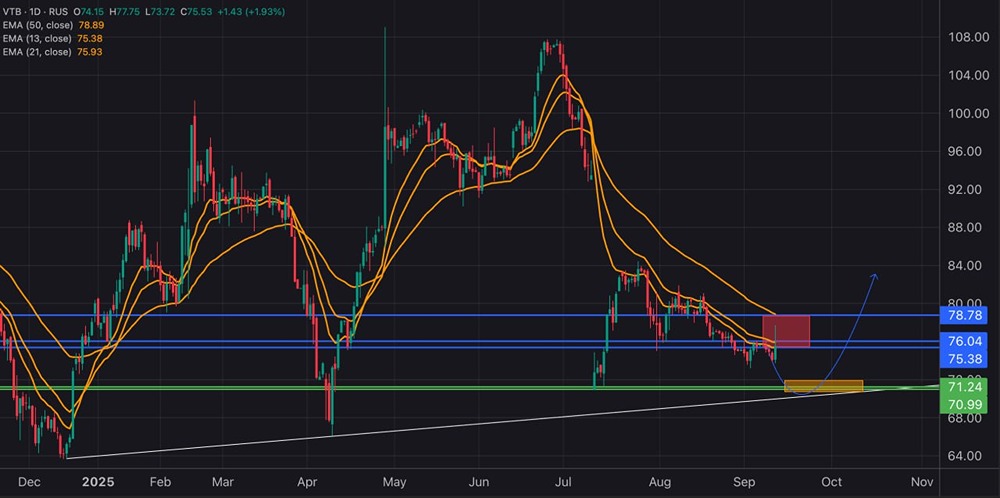The width and height of the screenshot is (1000, 498).
Task: Click the Jun label on time axis
Action: [478, 482]
